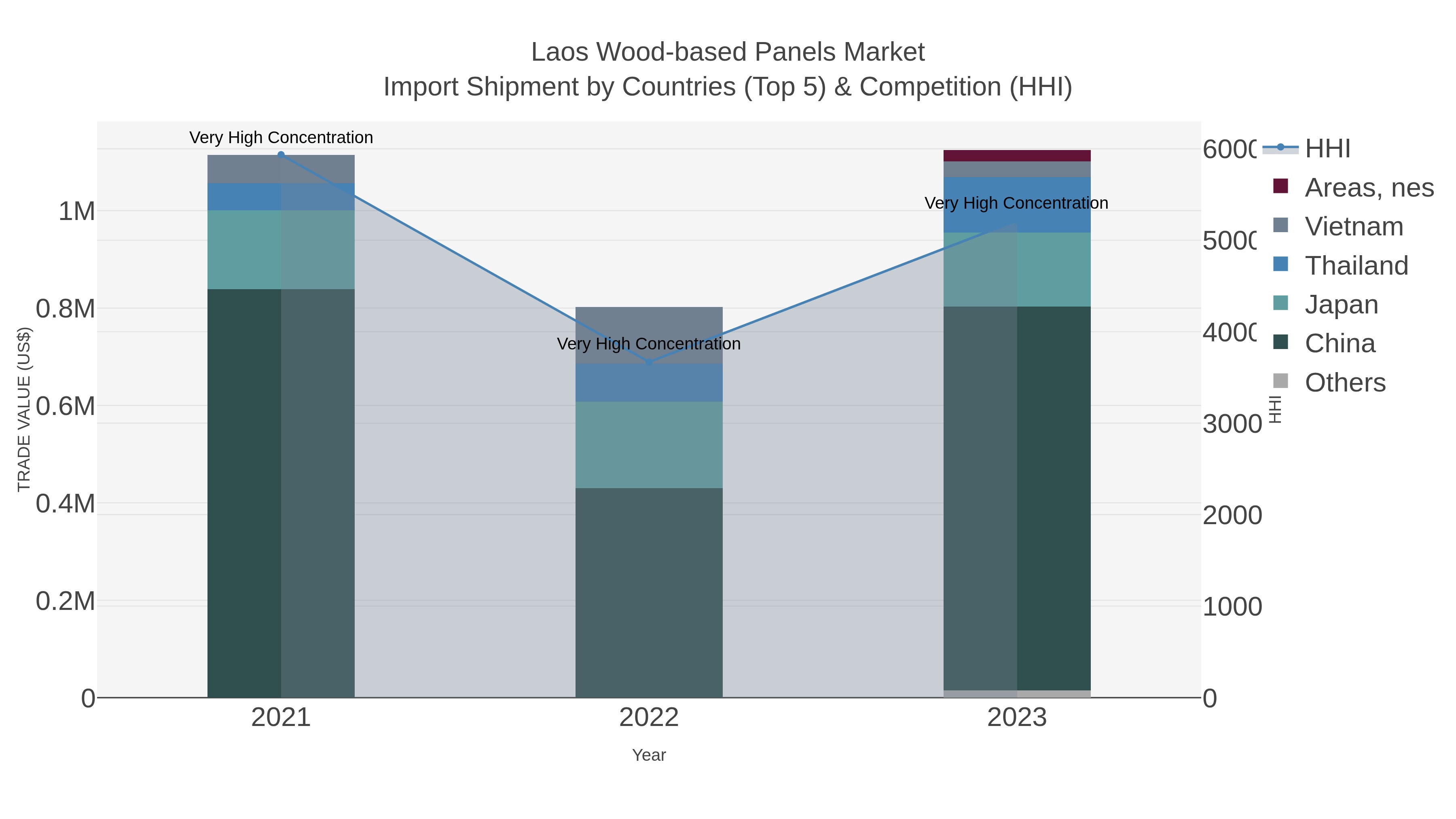Click the Vietnam gray-blue legend swatch
1456x819 pixels.
tap(1280, 225)
